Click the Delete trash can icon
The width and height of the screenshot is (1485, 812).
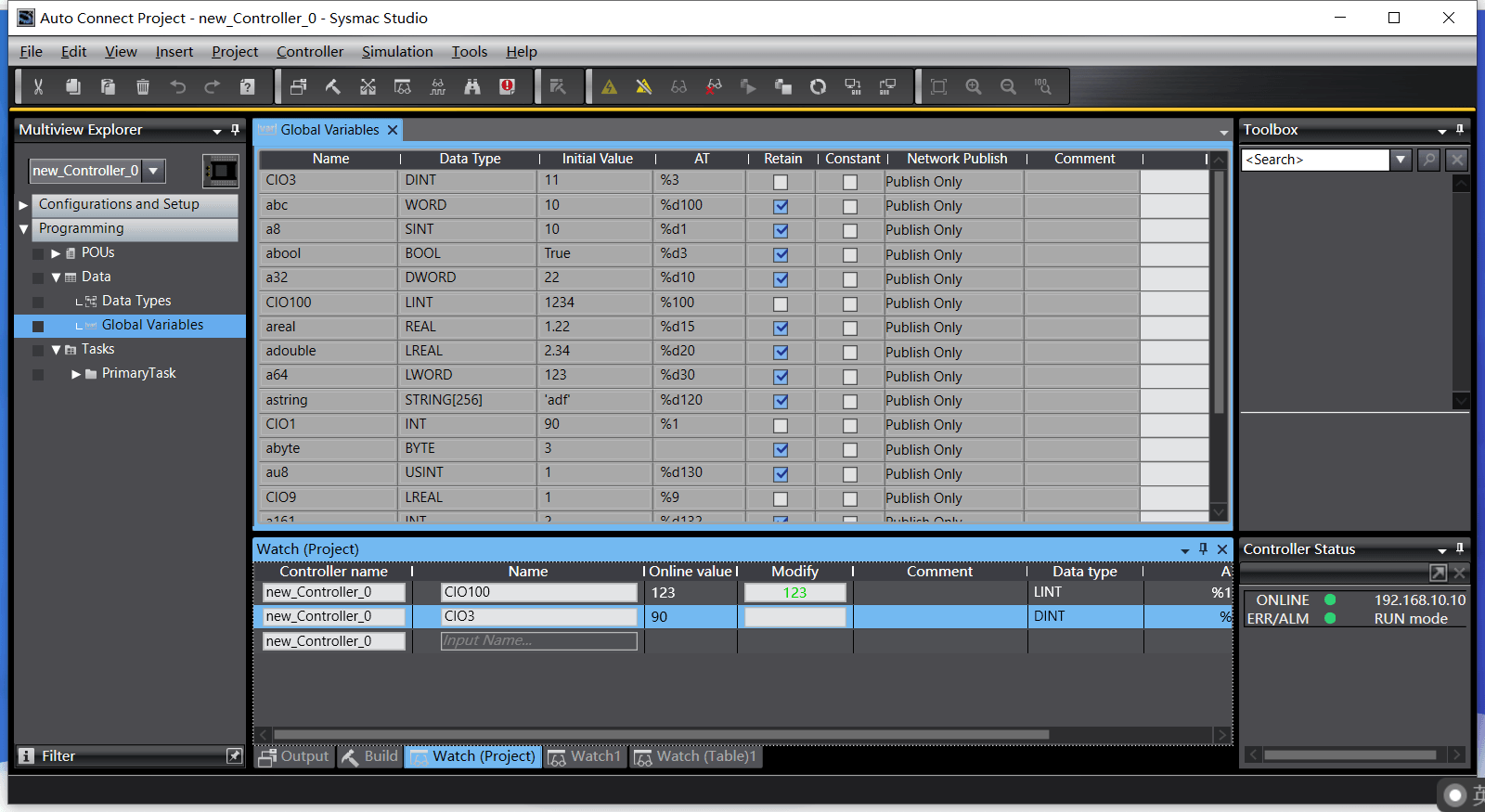(x=143, y=86)
